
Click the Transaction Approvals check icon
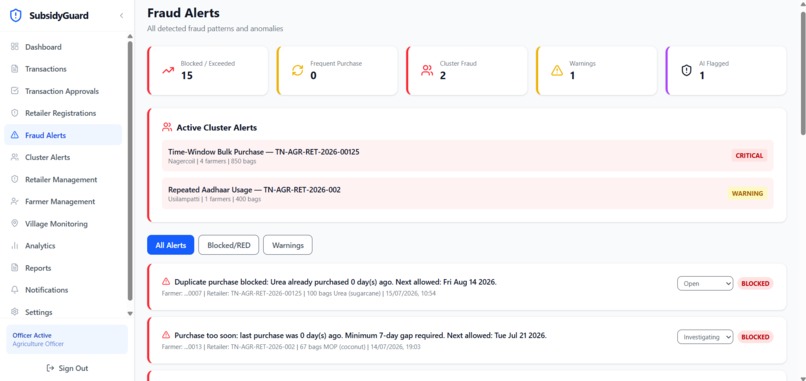[x=14, y=91]
